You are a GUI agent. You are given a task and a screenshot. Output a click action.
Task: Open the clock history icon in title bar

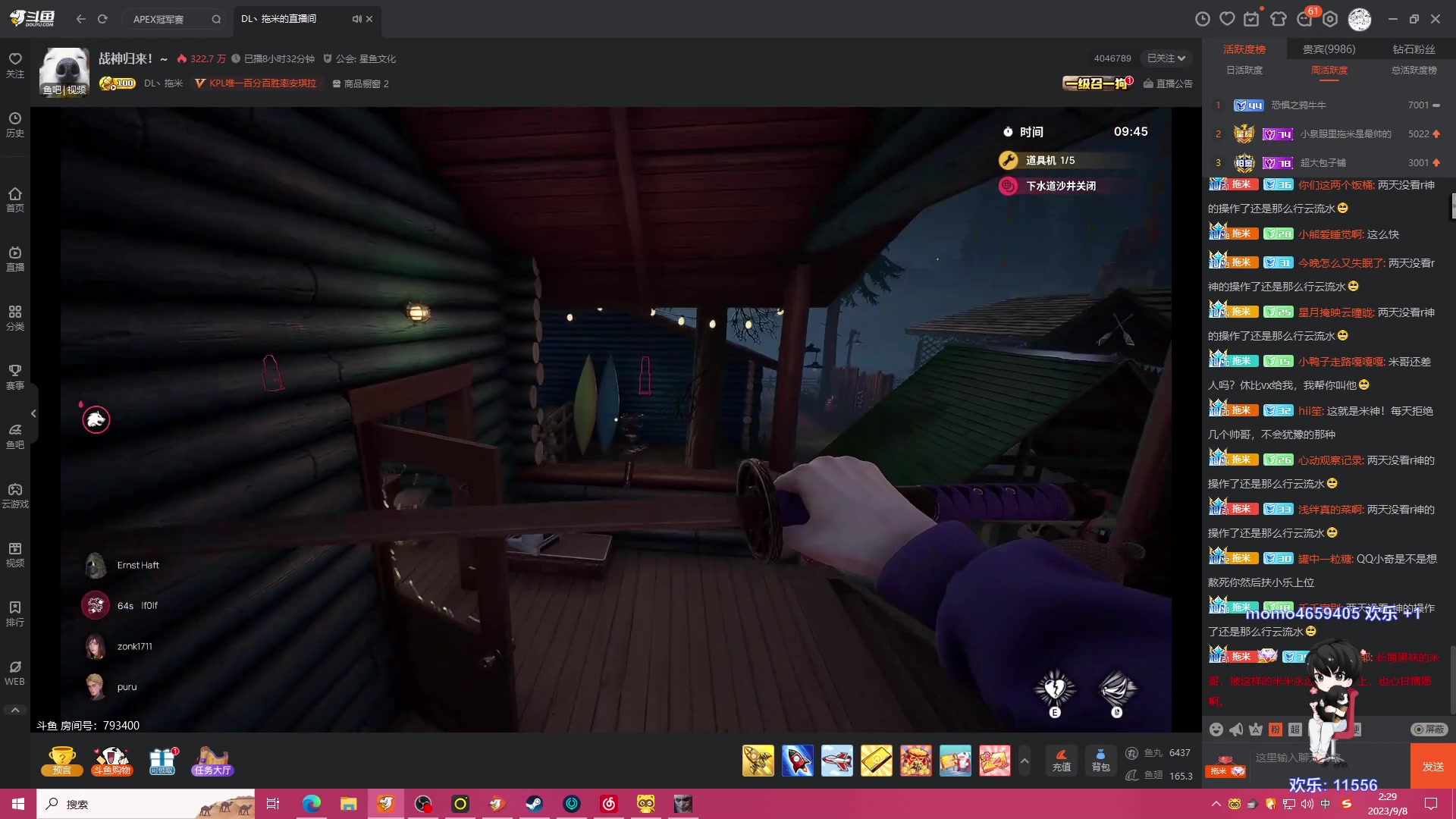[x=1203, y=19]
